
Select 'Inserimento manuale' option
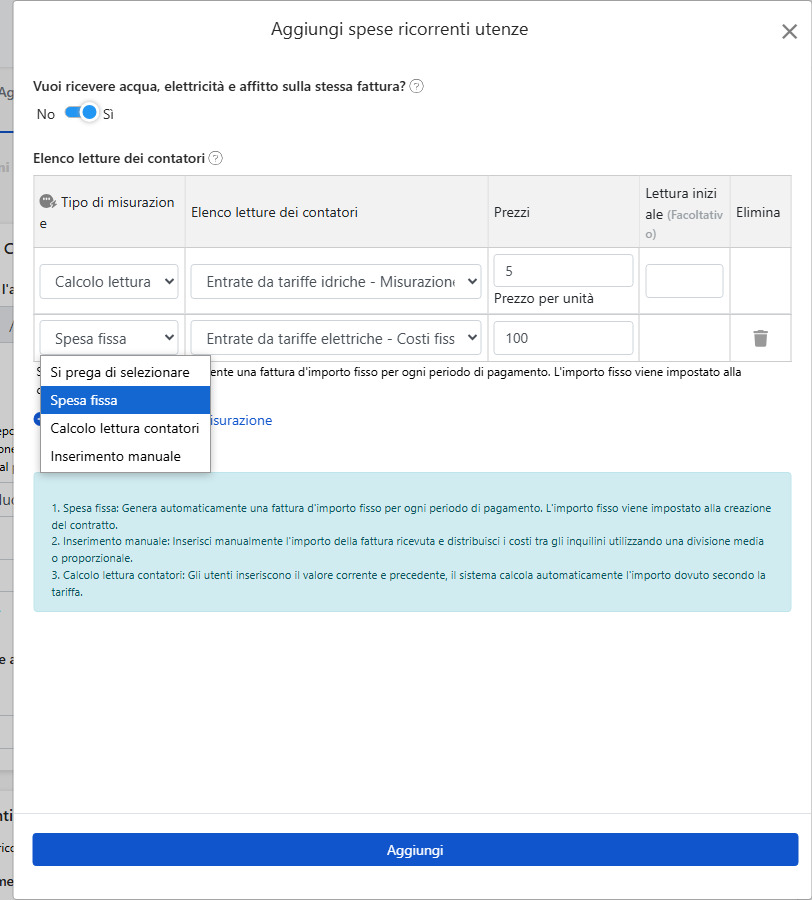[x=126, y=456]
